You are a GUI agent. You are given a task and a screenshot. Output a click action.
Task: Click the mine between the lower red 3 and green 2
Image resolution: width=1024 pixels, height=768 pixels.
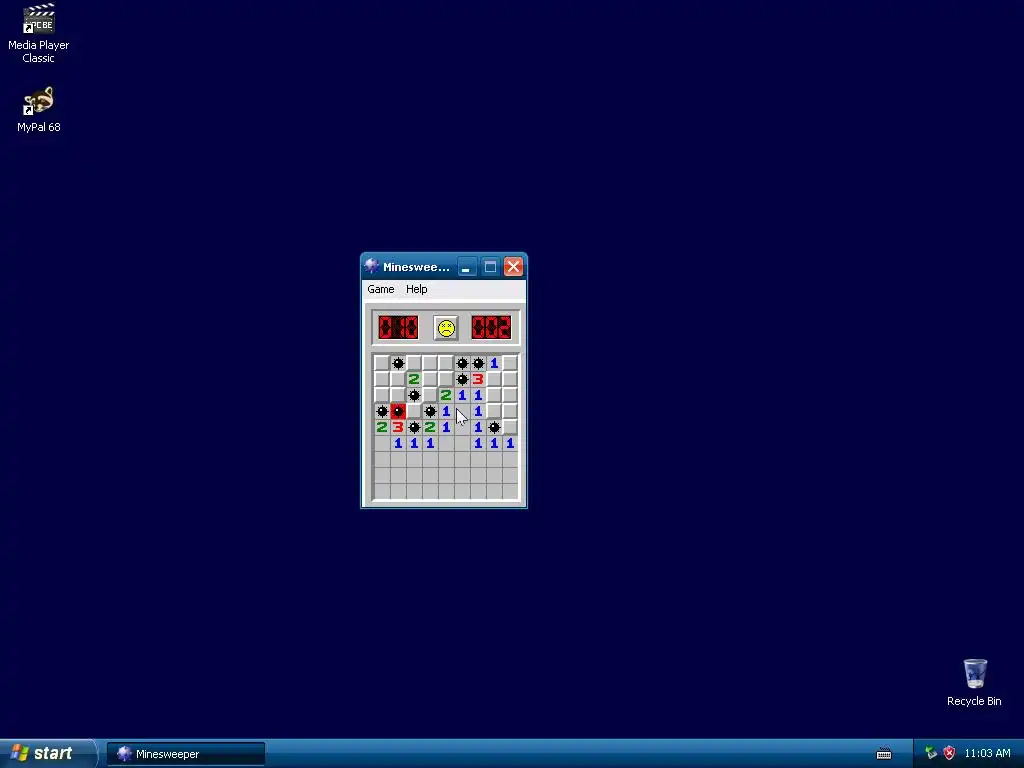click(414, 427)
